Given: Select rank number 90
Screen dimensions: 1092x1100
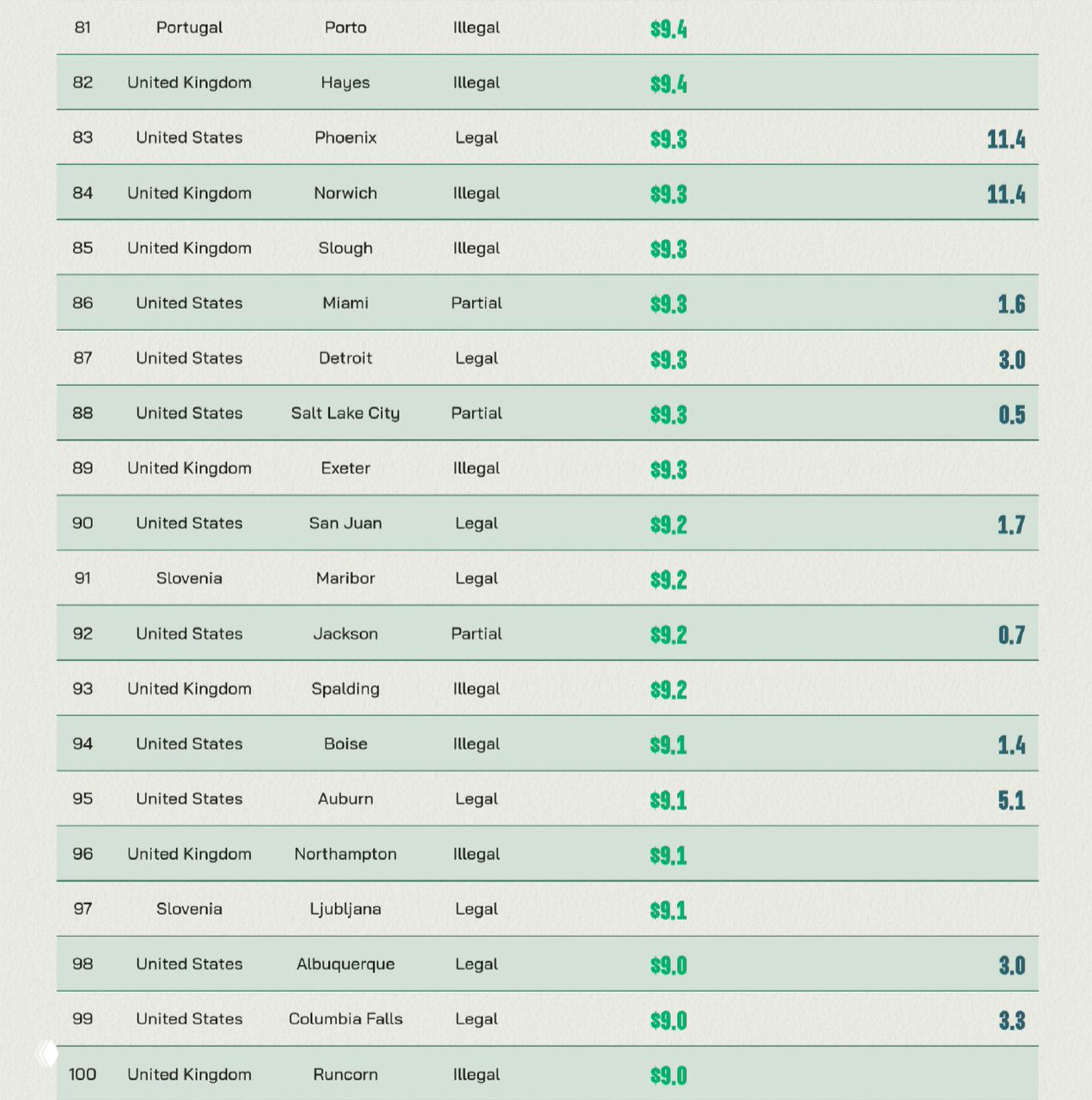Looking at the screenshot, I should click(x=82, y=523).
